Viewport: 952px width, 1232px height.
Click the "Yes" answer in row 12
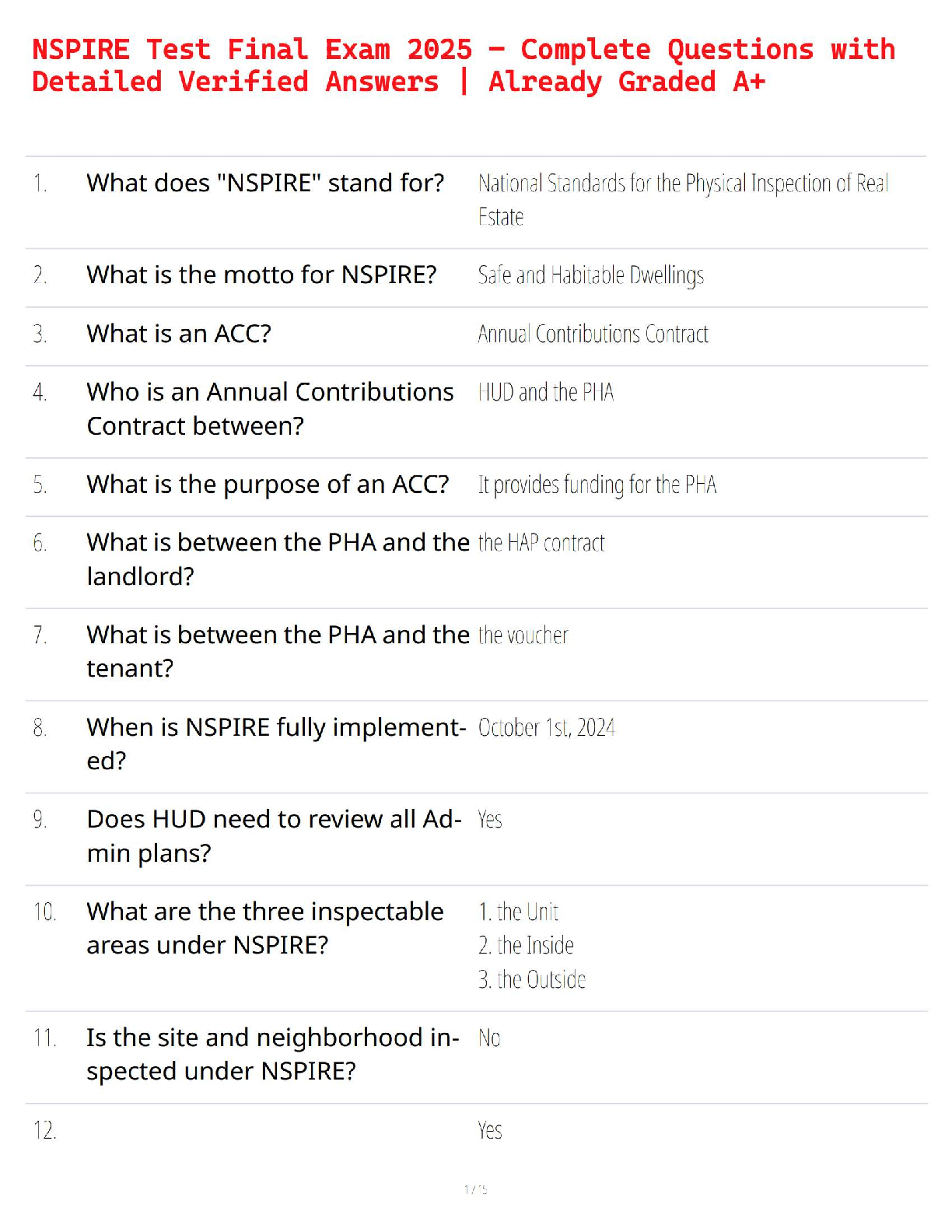pos(489,1130)
